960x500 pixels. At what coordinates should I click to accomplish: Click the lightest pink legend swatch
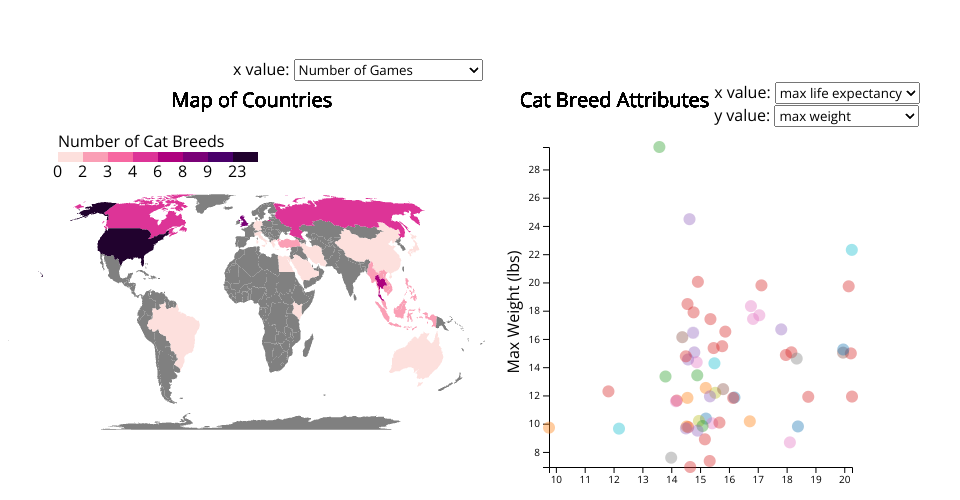tap(70, 157)
